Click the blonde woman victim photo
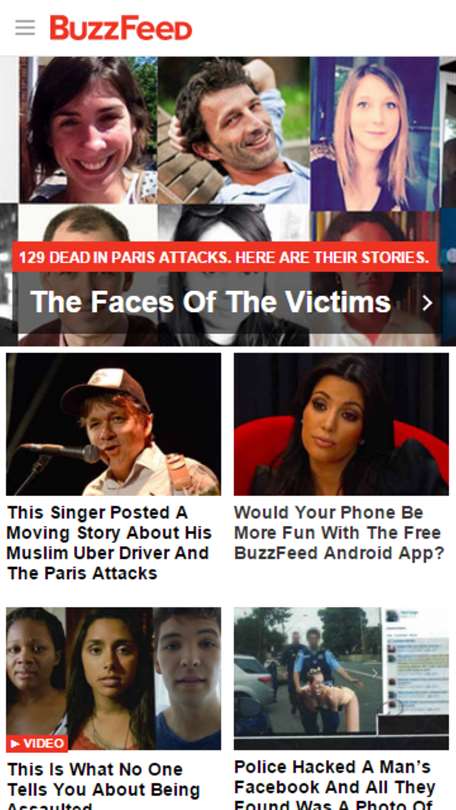 tap(374, 133)
